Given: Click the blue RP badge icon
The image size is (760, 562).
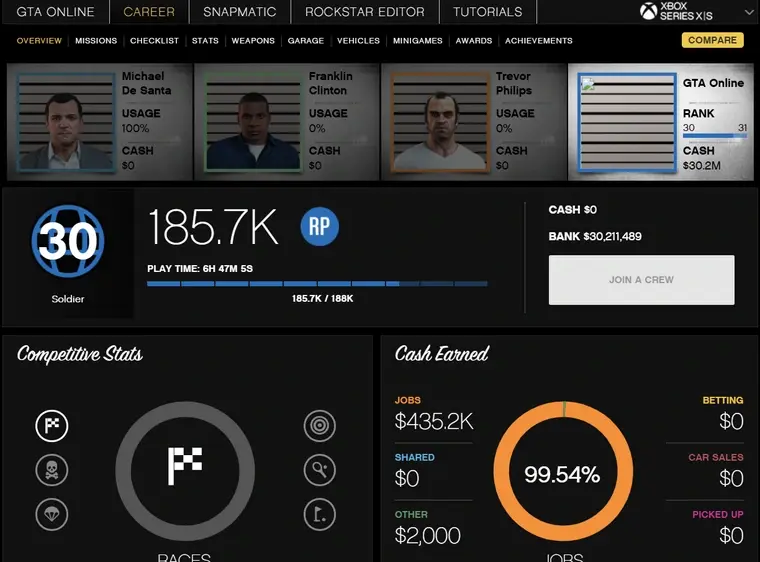Looking at the screenshot, I should point(319,226).
